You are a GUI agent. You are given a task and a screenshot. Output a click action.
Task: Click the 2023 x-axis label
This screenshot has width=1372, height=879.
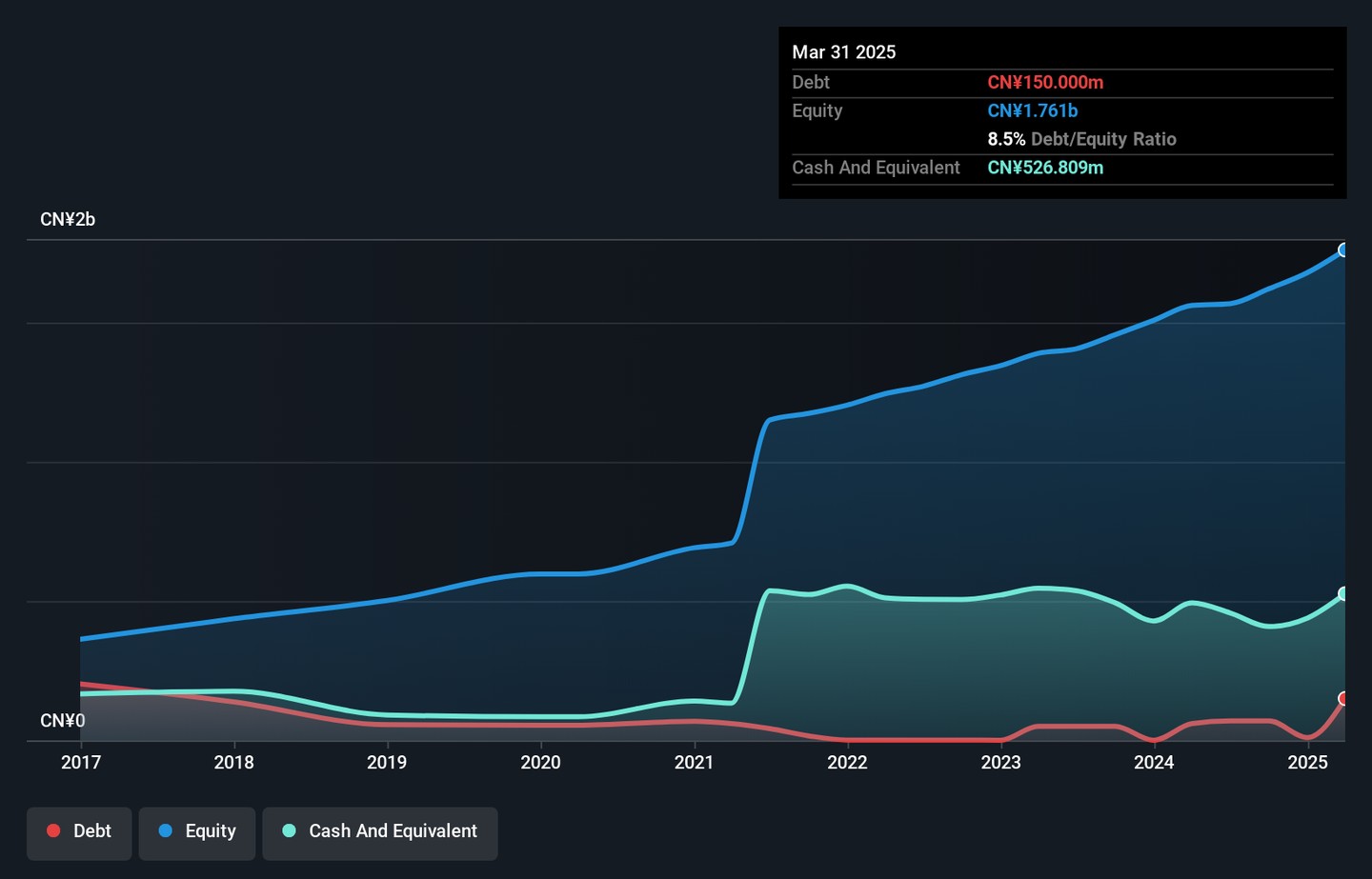point(1000,763)
